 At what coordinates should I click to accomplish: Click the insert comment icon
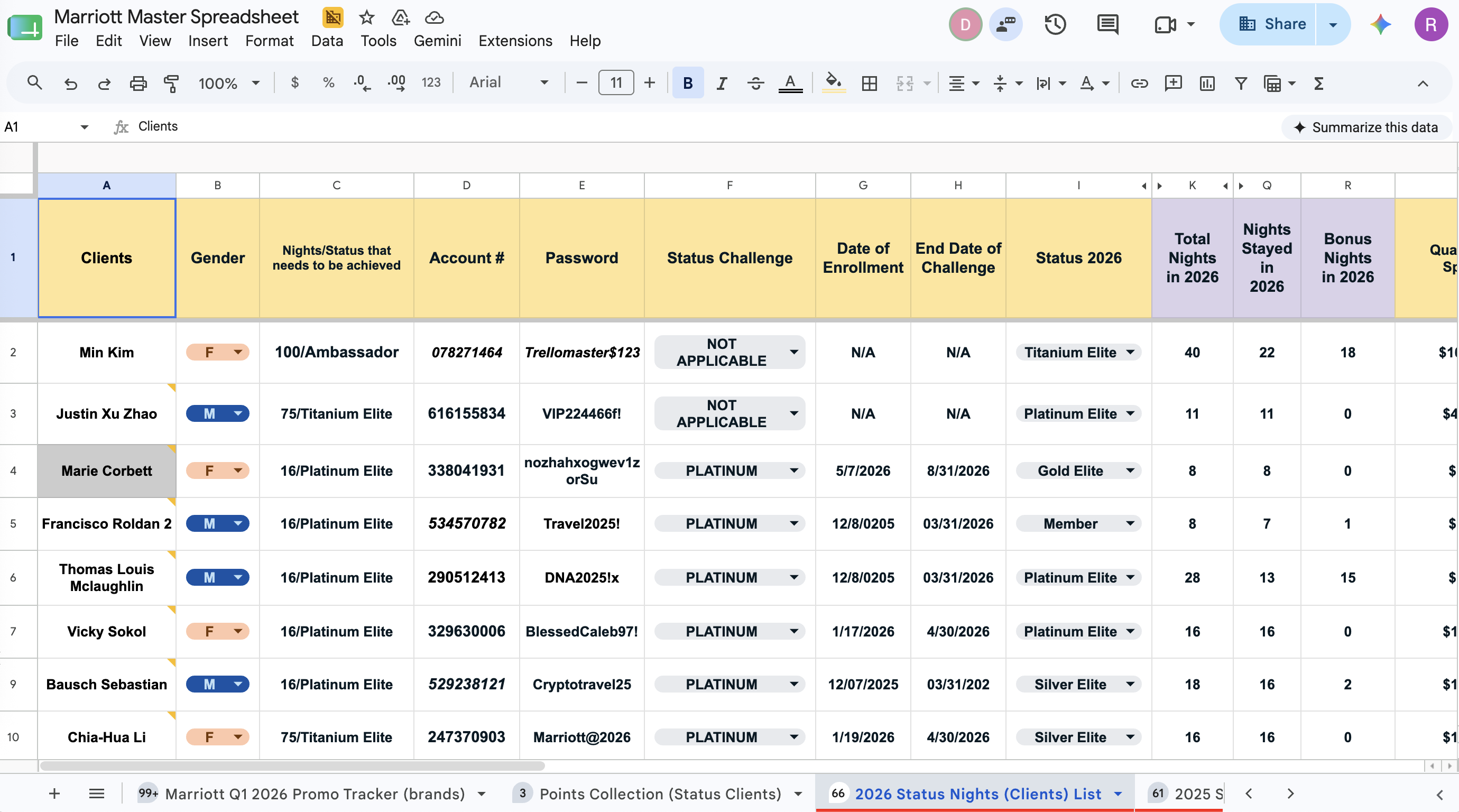[x=1173, y=83]
